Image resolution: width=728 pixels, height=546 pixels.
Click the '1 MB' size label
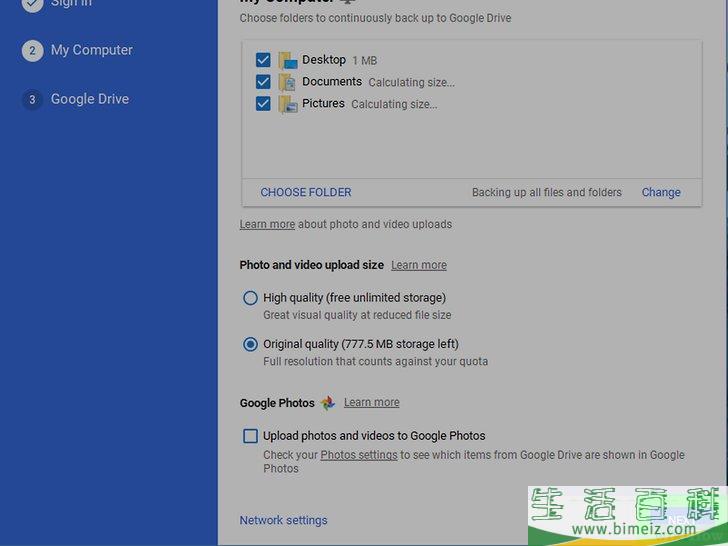pos(364,61)
